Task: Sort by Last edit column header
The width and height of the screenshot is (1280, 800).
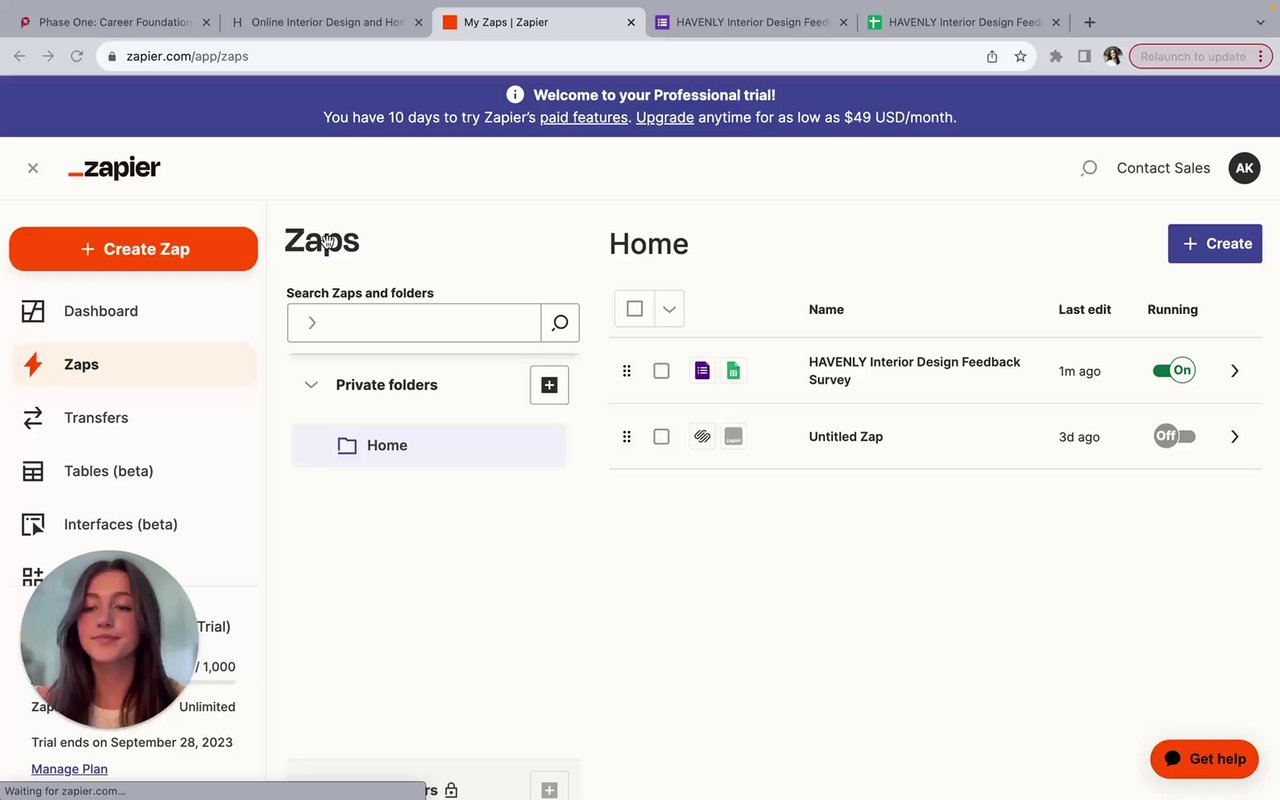Action: coord(1084,310)
